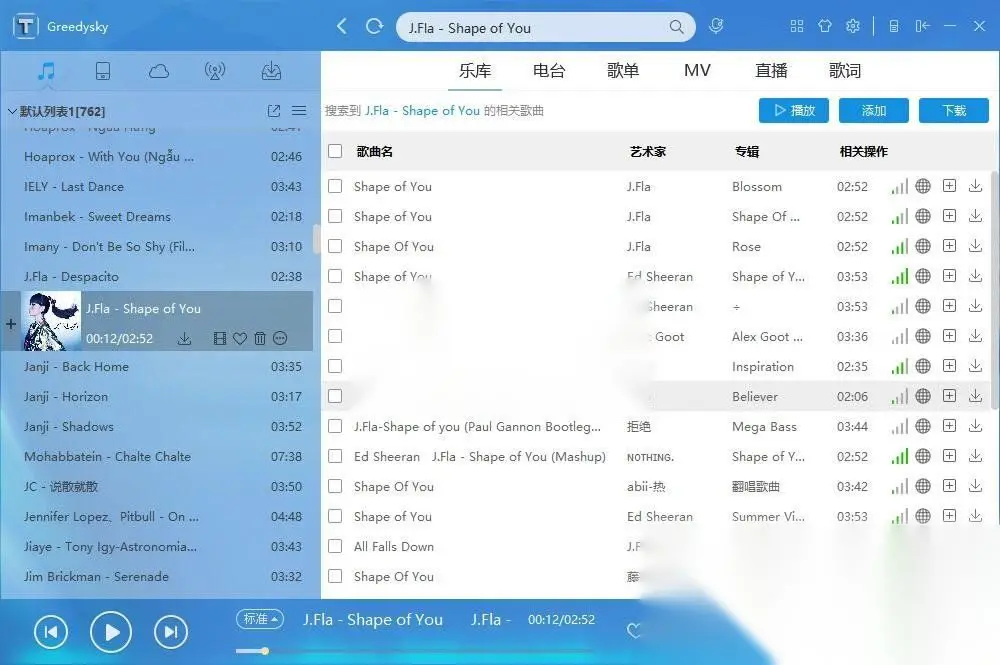This screenshot has width=1000, height=665.
Task: Open the skin shirt icon
Action: pos(825,26)
